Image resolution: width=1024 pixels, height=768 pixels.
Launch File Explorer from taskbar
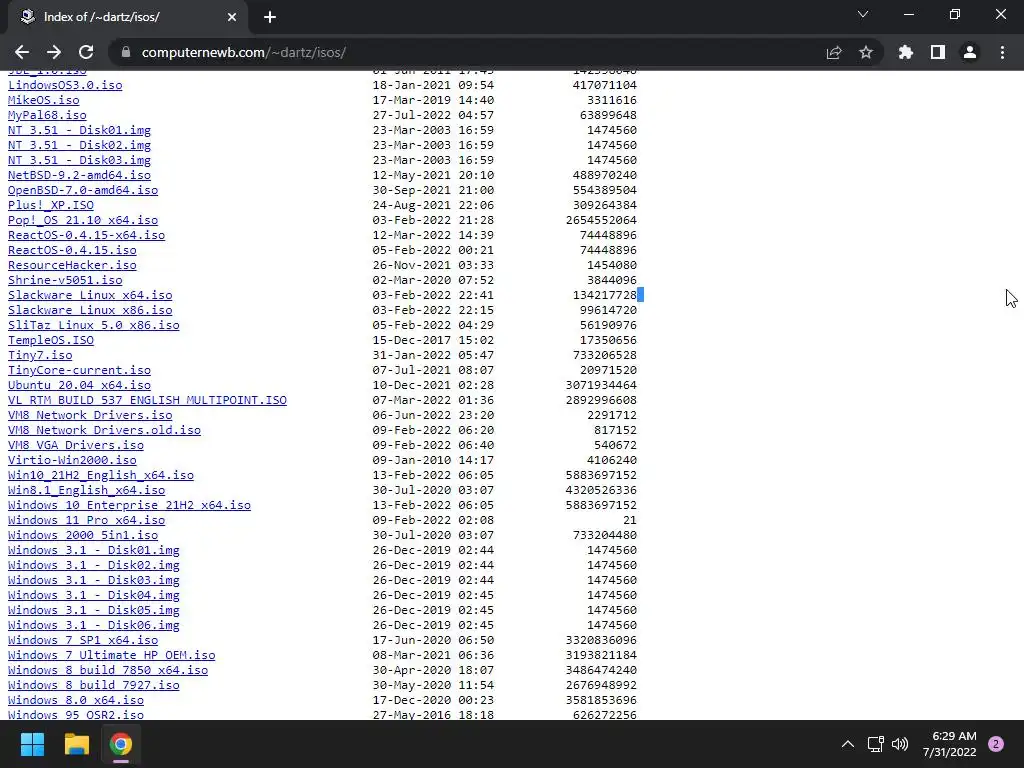[x=76, y=744]
